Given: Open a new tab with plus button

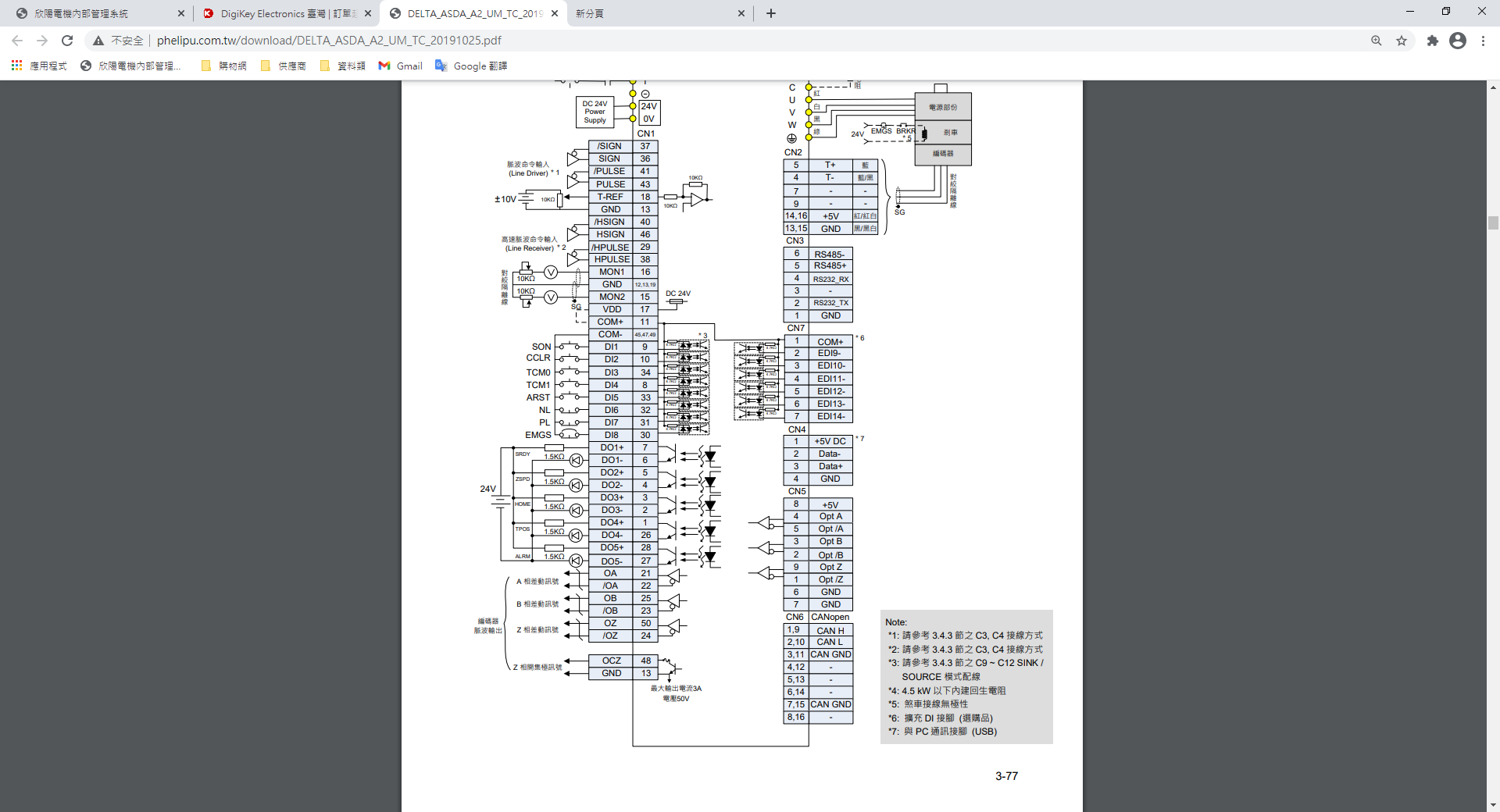Looking at the screenshot, I should (x=771, y=13).
